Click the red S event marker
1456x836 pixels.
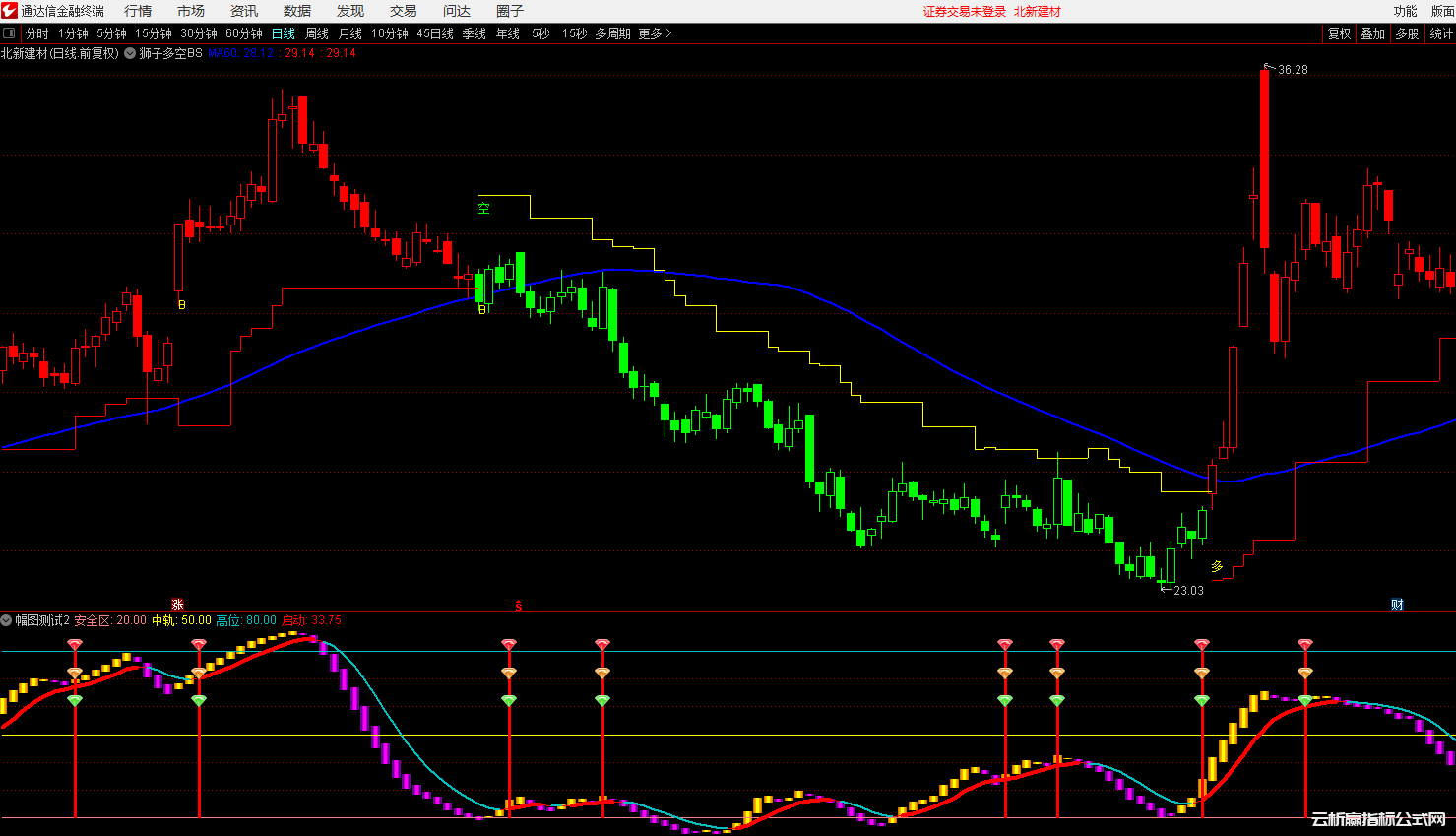pyautogui.click(x=518, y=606)
